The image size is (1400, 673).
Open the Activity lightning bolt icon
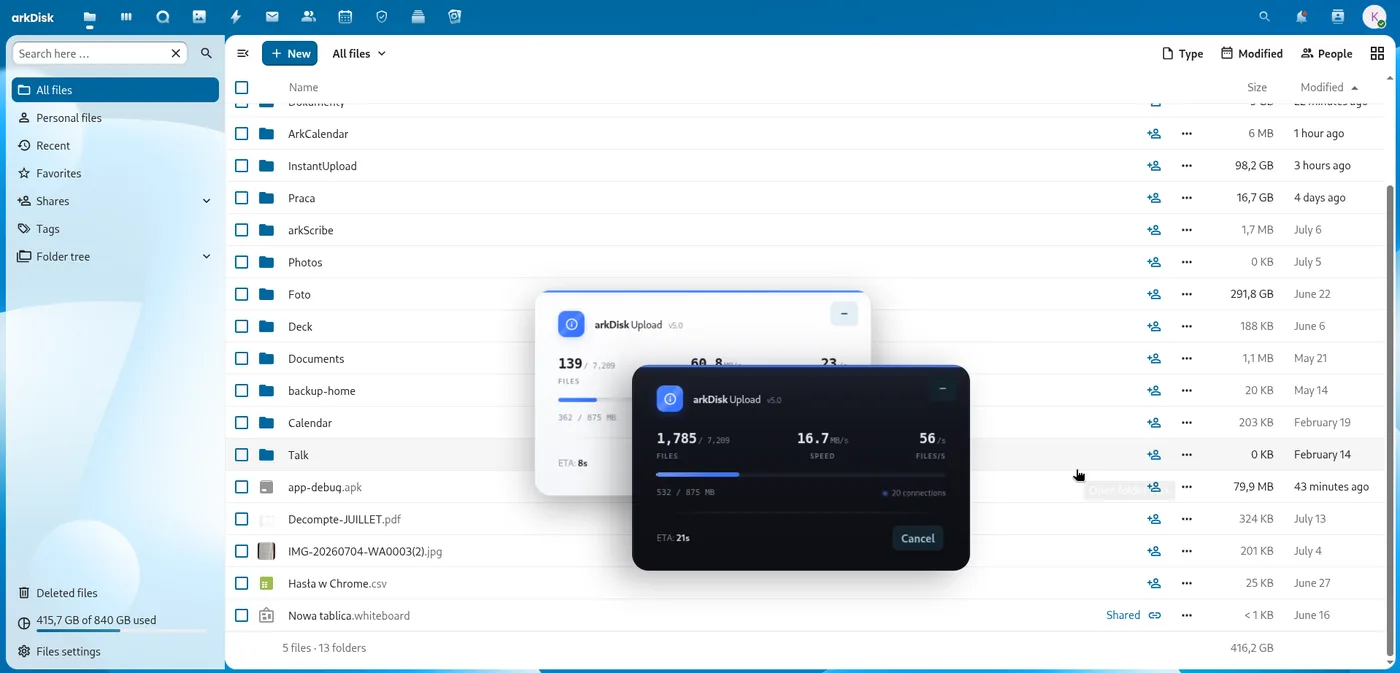236,17
